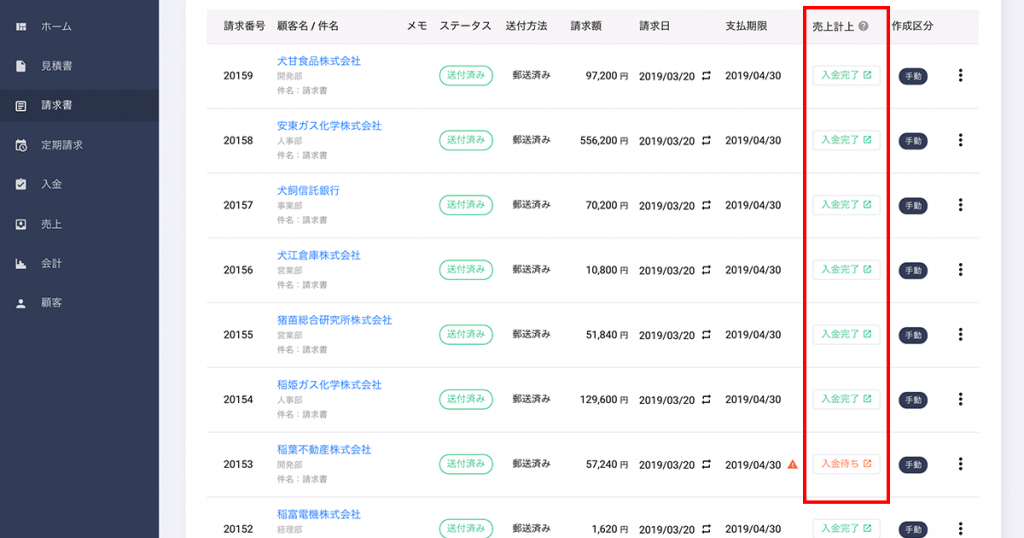The height and width of the screenshot is (538, 1024).
Task: Open 犬江倉庫株式会社 invoice link
Action: [x=319, y=255]
